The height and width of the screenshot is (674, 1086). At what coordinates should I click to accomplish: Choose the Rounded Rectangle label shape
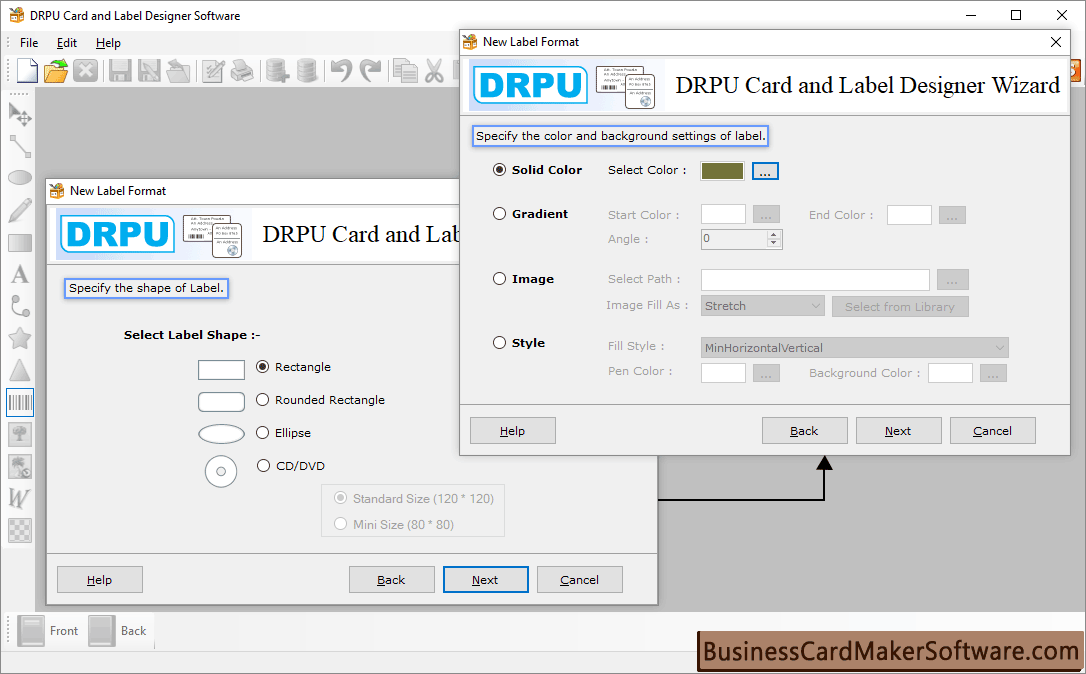click(x=262, y=400)
